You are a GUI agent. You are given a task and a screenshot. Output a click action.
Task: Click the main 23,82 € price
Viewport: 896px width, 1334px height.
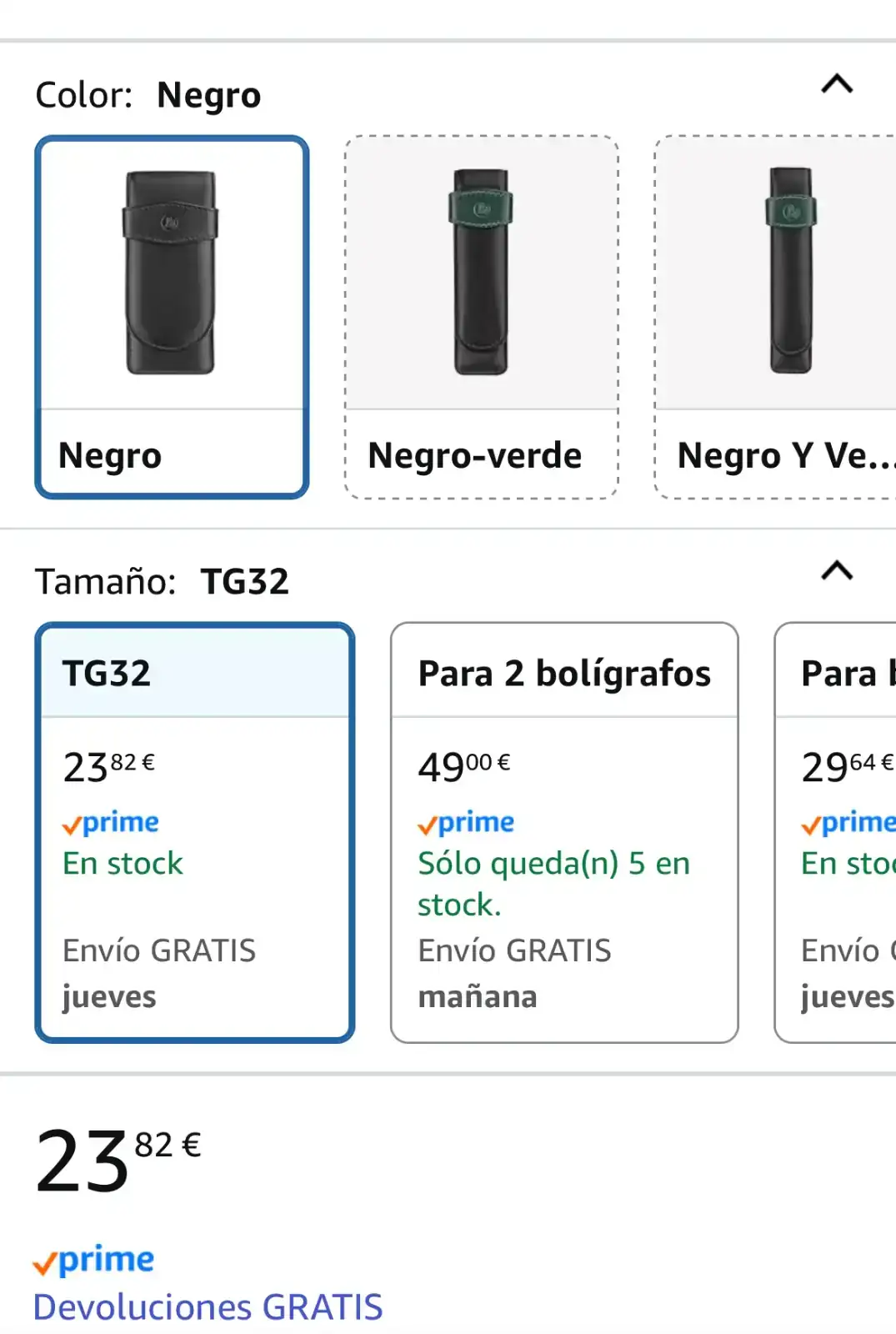[x=118, y=1160]
